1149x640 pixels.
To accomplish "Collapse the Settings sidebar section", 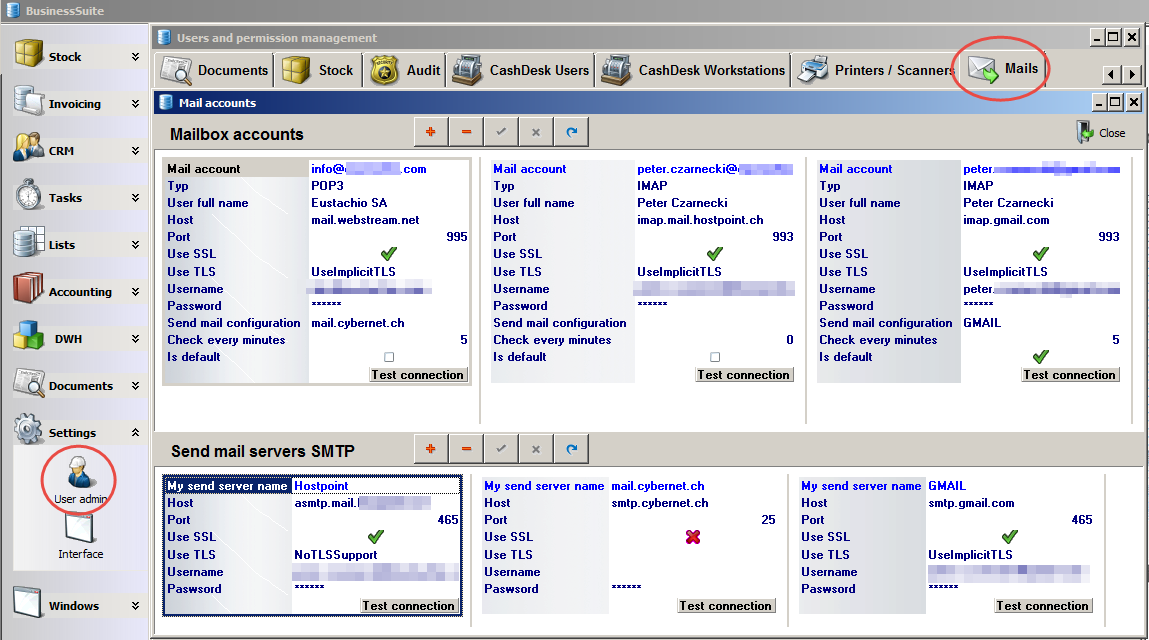I will coord(135,433).
